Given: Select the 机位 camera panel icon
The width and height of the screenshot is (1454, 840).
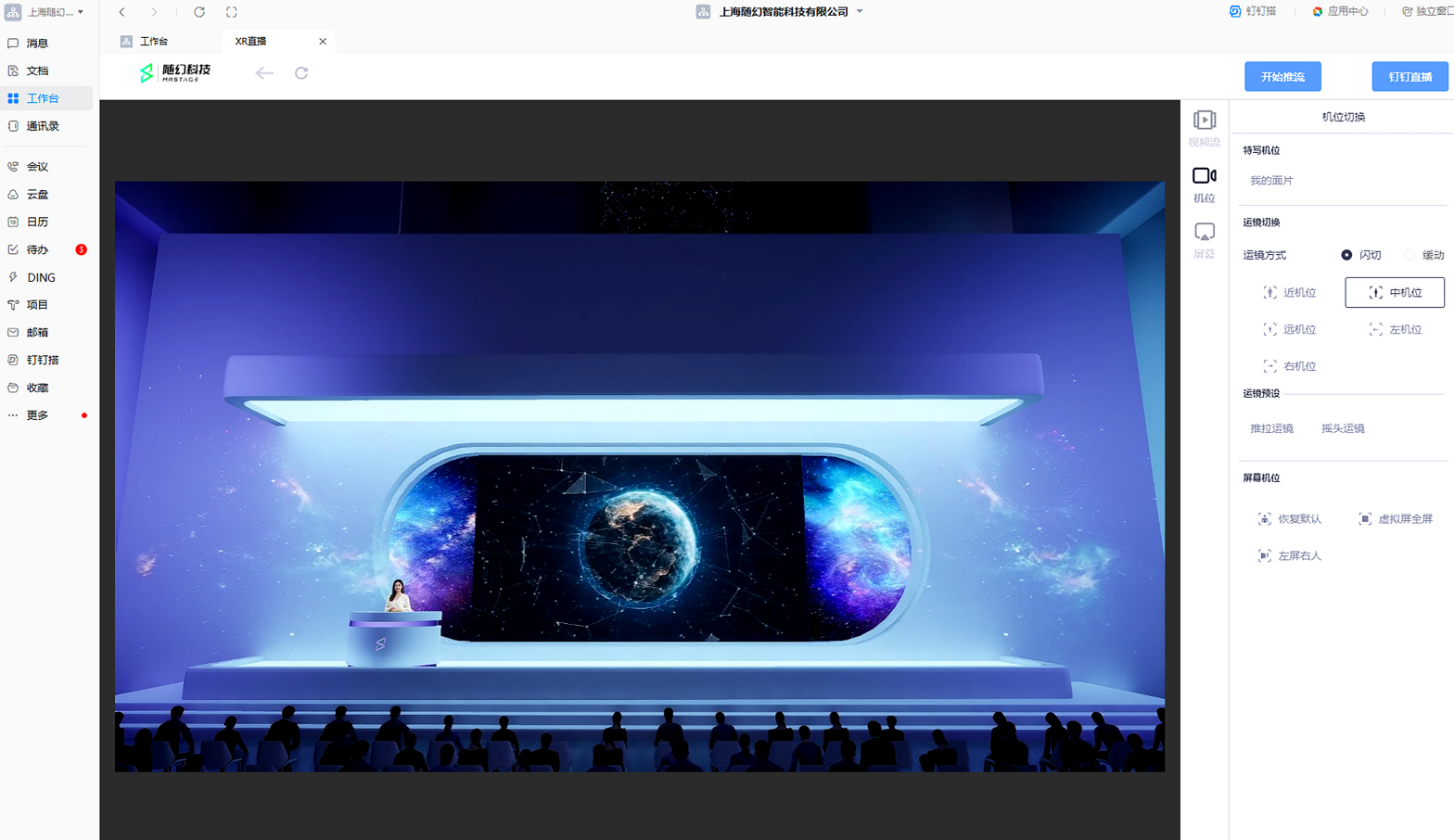Looking at the screenshot, I should point(1204,184).
